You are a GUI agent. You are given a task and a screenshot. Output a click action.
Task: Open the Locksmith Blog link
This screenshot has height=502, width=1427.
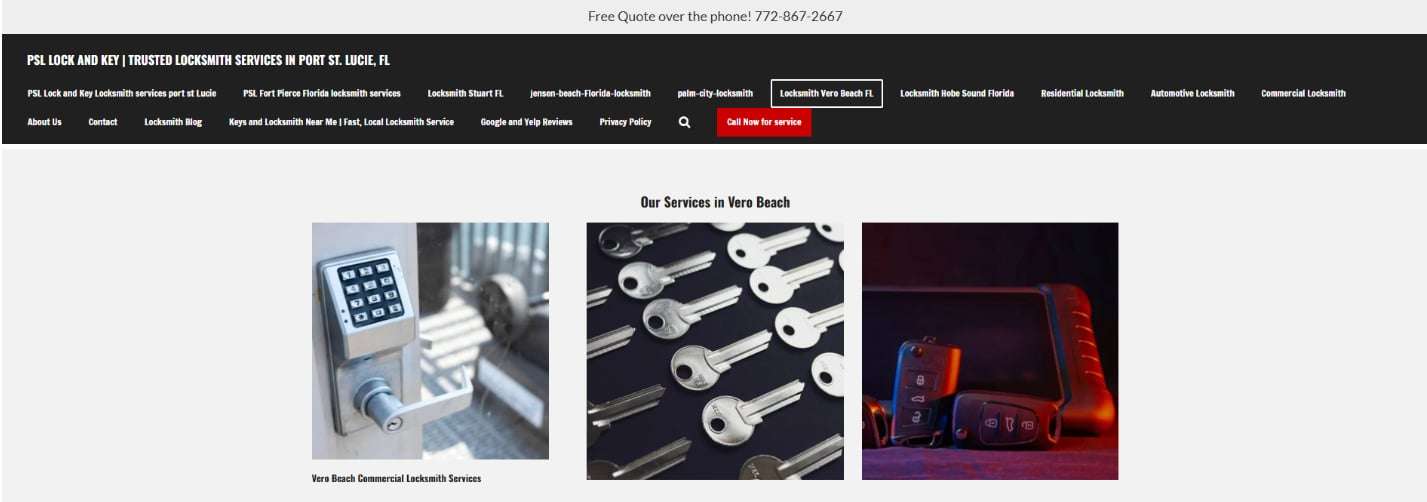[x=173, y=122]
